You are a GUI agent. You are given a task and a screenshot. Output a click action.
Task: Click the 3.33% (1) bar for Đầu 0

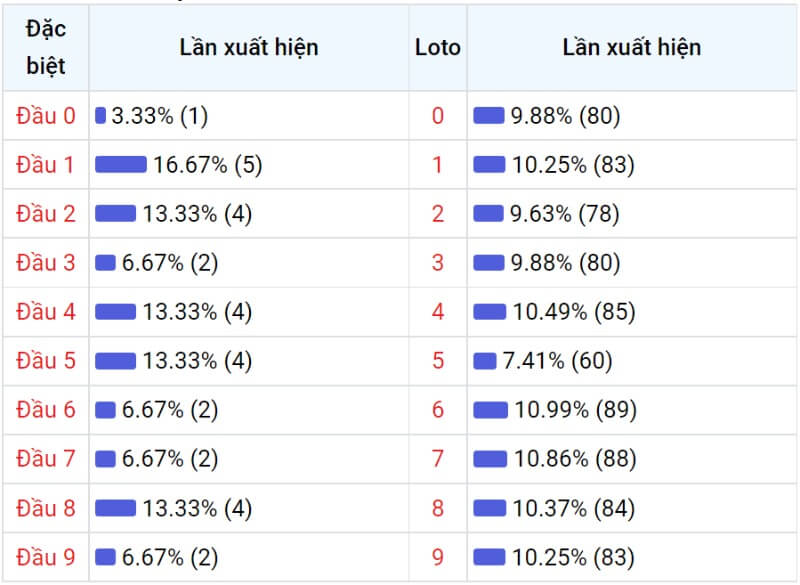100,115
